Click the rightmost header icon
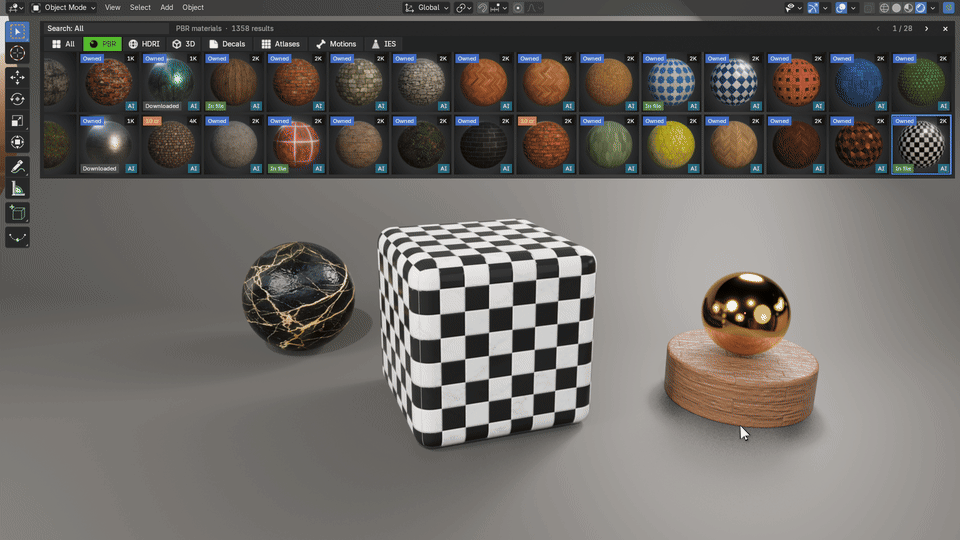This screenshot has height=540, width=960. (x=948, y=8)
